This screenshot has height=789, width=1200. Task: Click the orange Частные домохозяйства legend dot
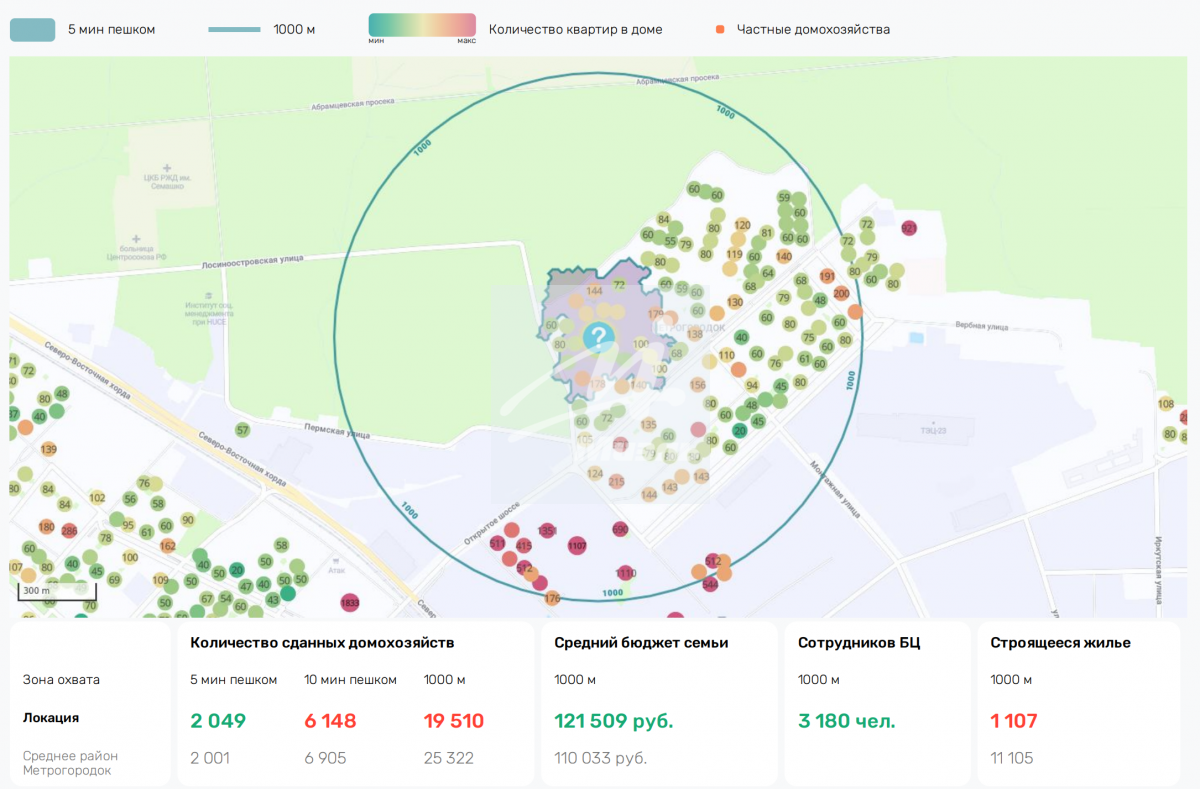coord(720,30)
